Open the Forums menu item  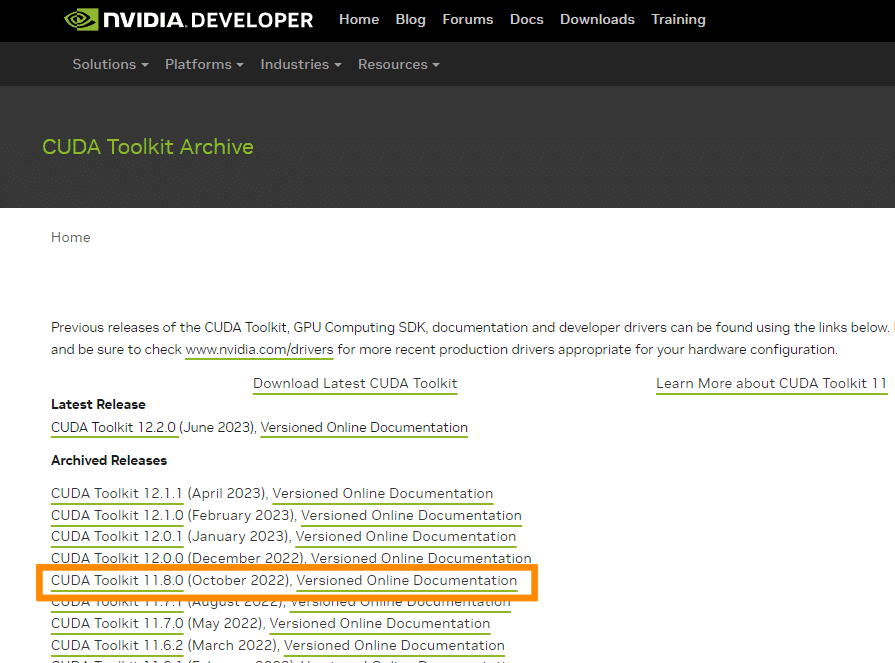click(x=467, y=19)
